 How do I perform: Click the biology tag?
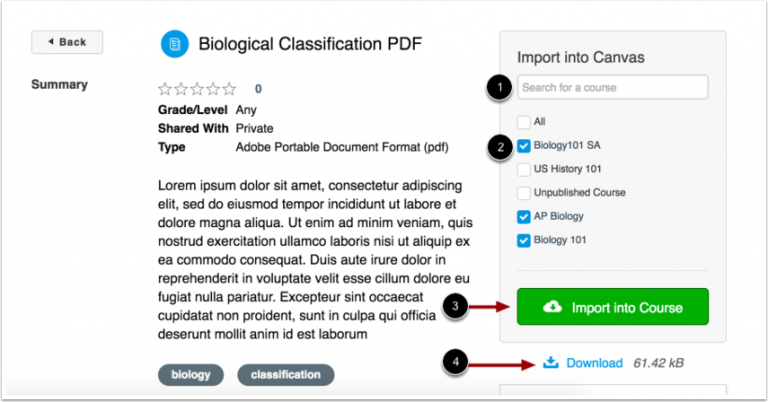(191, 375)
